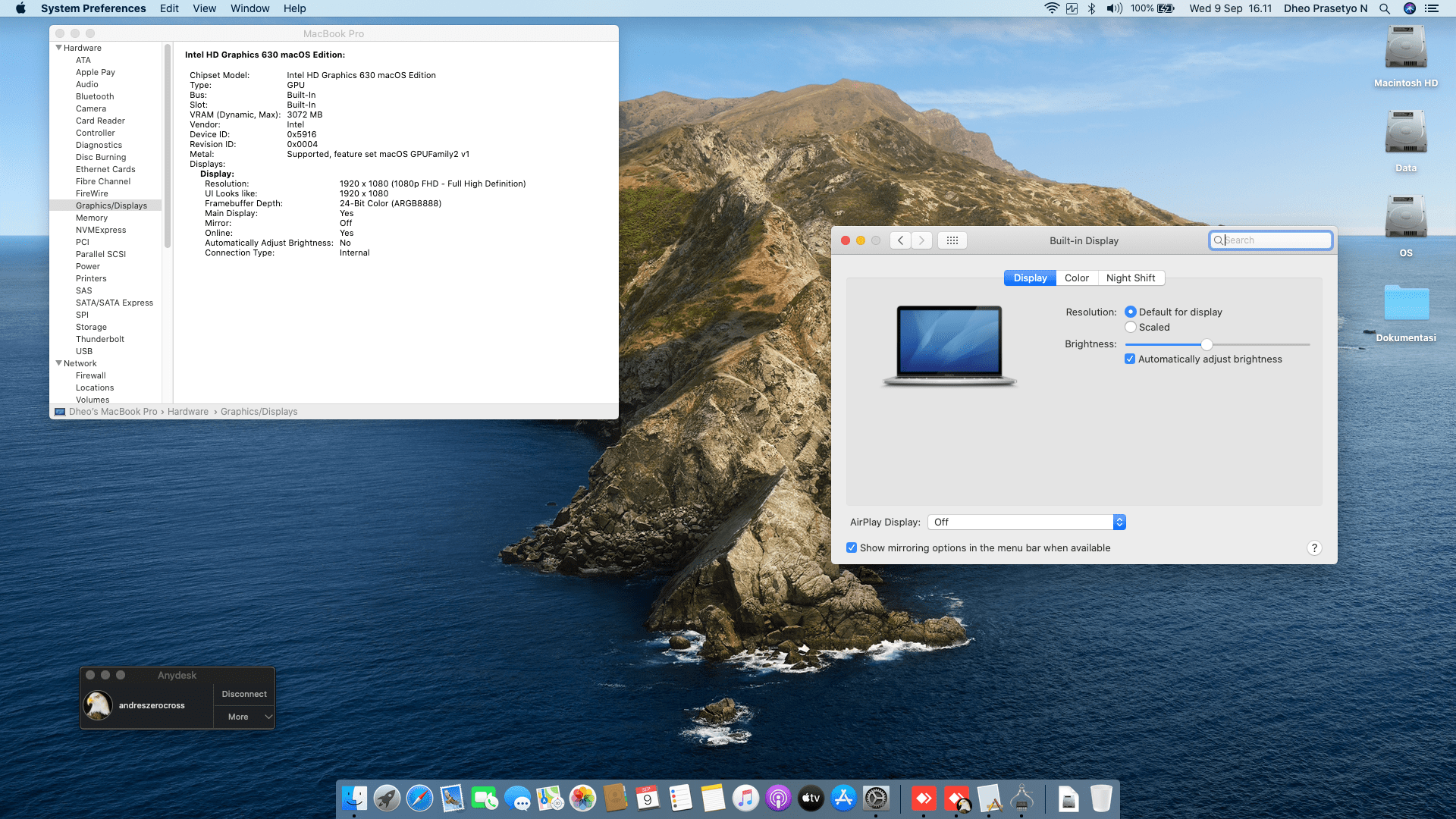Show all preferences grid button

pyautogui.click(x=952, y=240)
